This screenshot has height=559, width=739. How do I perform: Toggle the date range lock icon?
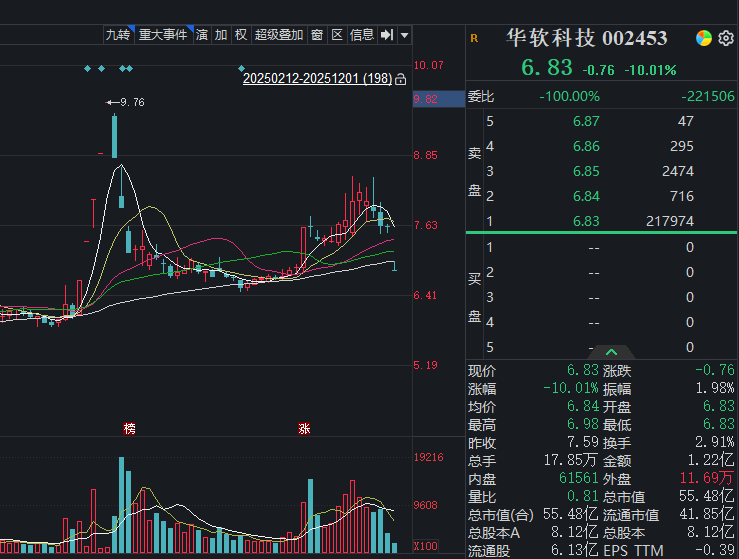click(401, 79)
